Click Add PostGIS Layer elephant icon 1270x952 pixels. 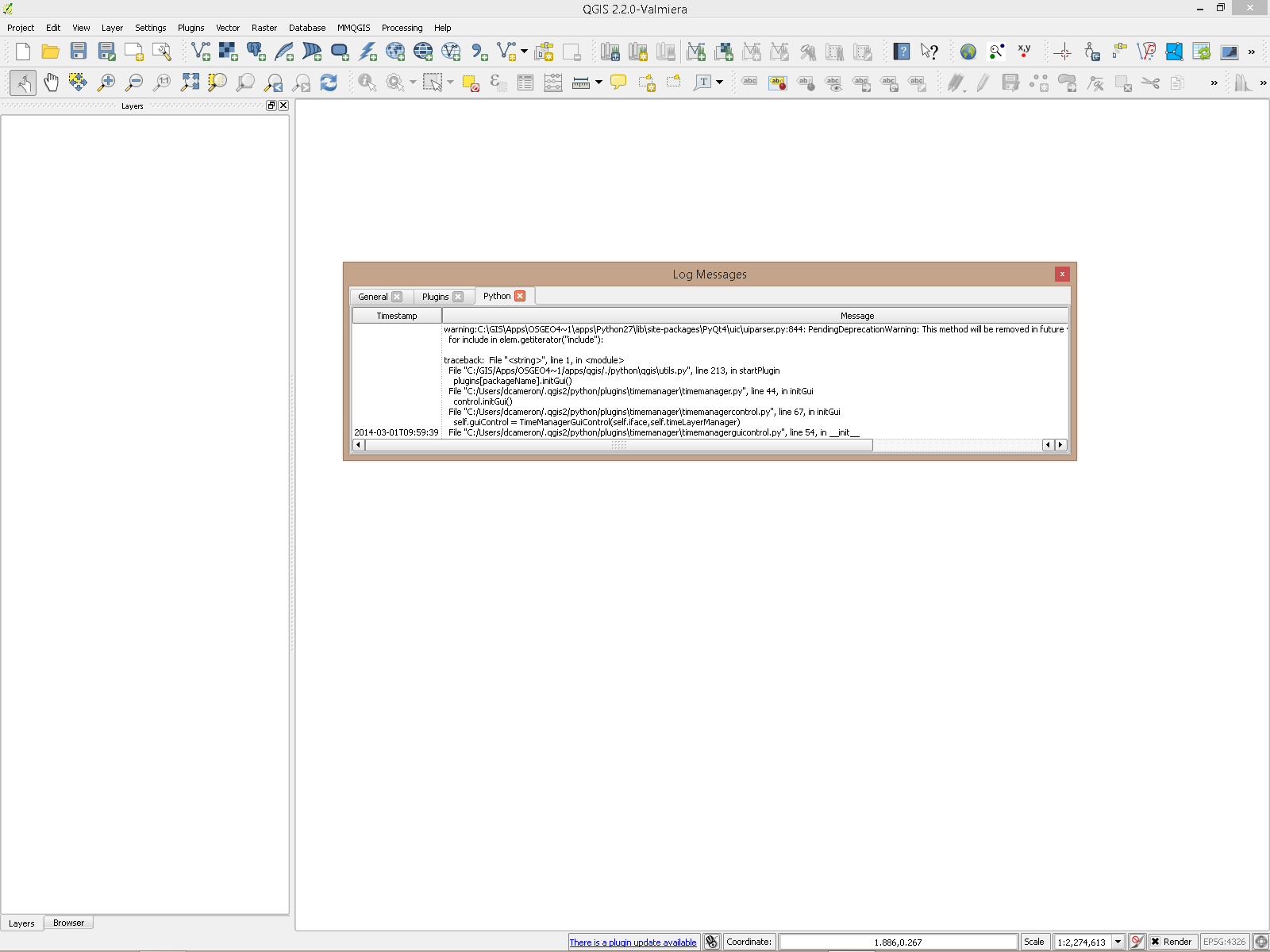[256, 52]
